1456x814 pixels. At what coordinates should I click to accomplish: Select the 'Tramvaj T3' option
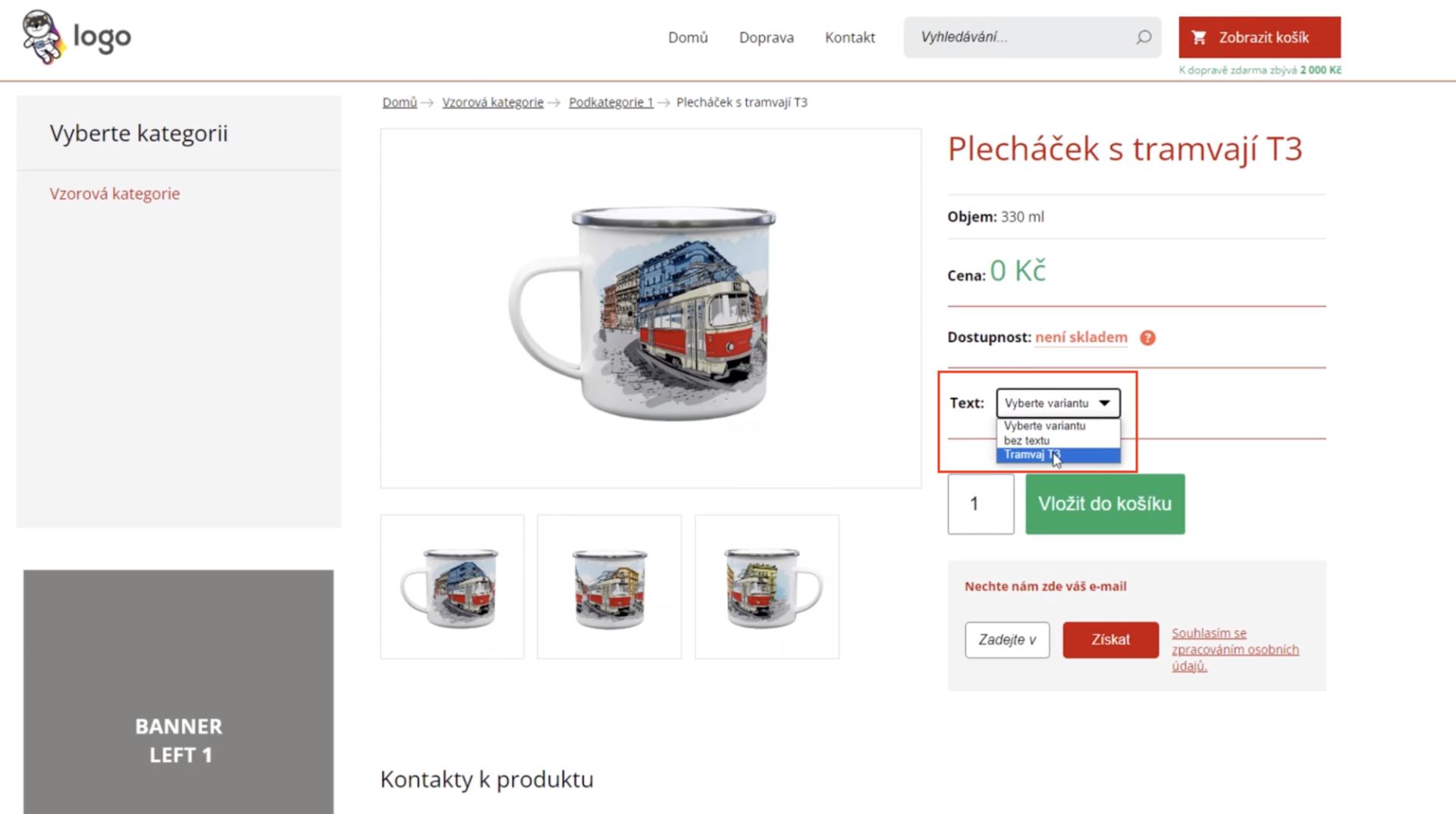pos(1058,454)
